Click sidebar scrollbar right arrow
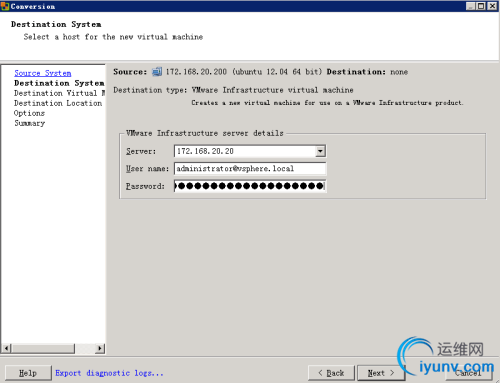Viewport: 500px width, 383px height. click(100, 348)
